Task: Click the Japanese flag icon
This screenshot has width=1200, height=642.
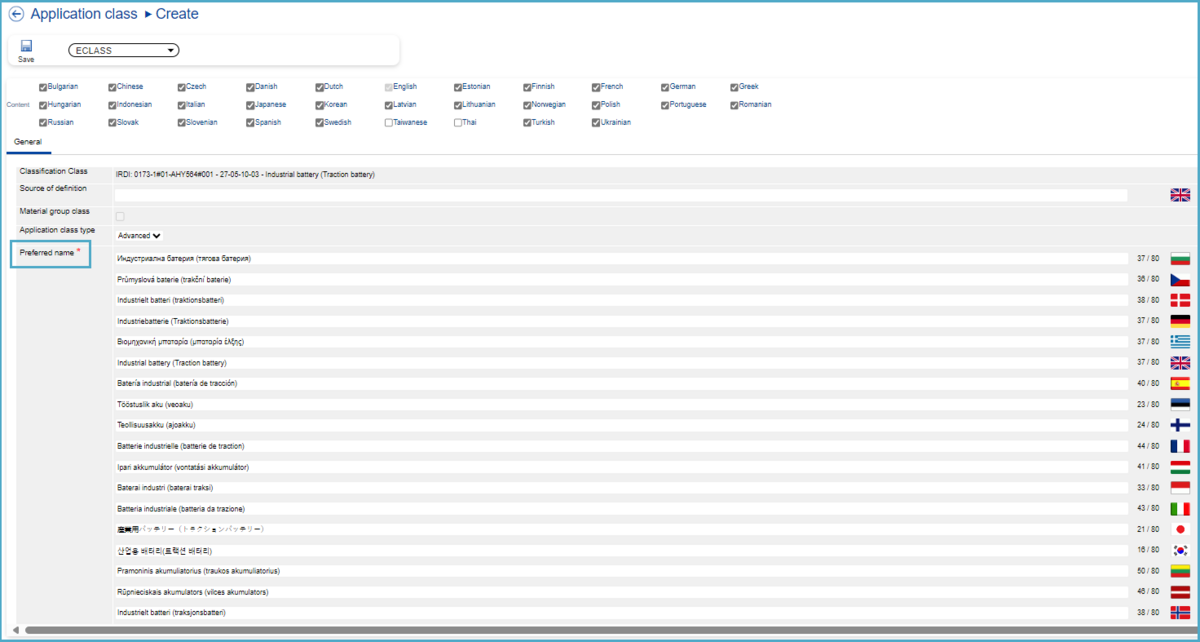Action: pyautogui.click(x=1180, y=529)
